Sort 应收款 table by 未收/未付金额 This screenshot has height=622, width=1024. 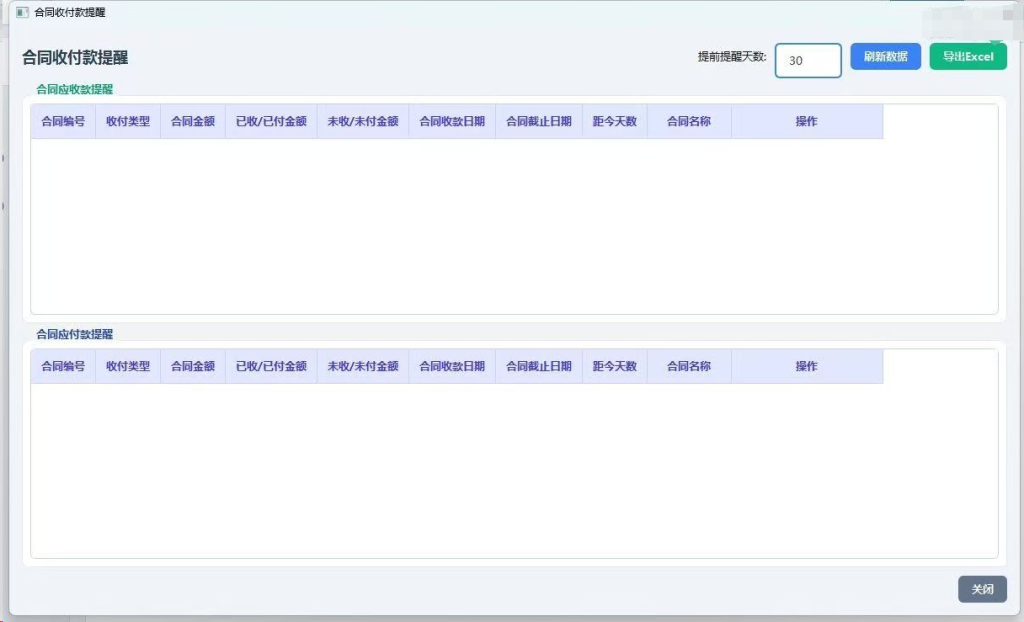tap(363, 122)
